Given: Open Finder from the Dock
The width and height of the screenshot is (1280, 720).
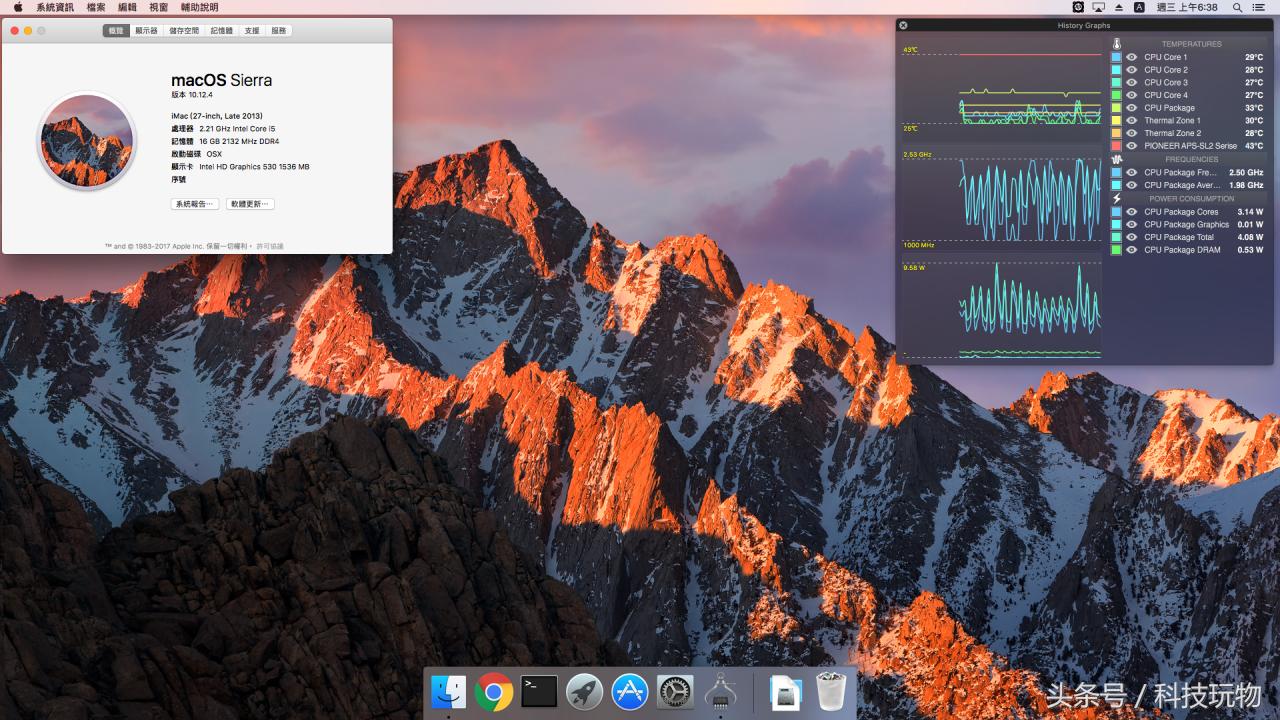Looking at the screenshot, I should tap(449, 692).
